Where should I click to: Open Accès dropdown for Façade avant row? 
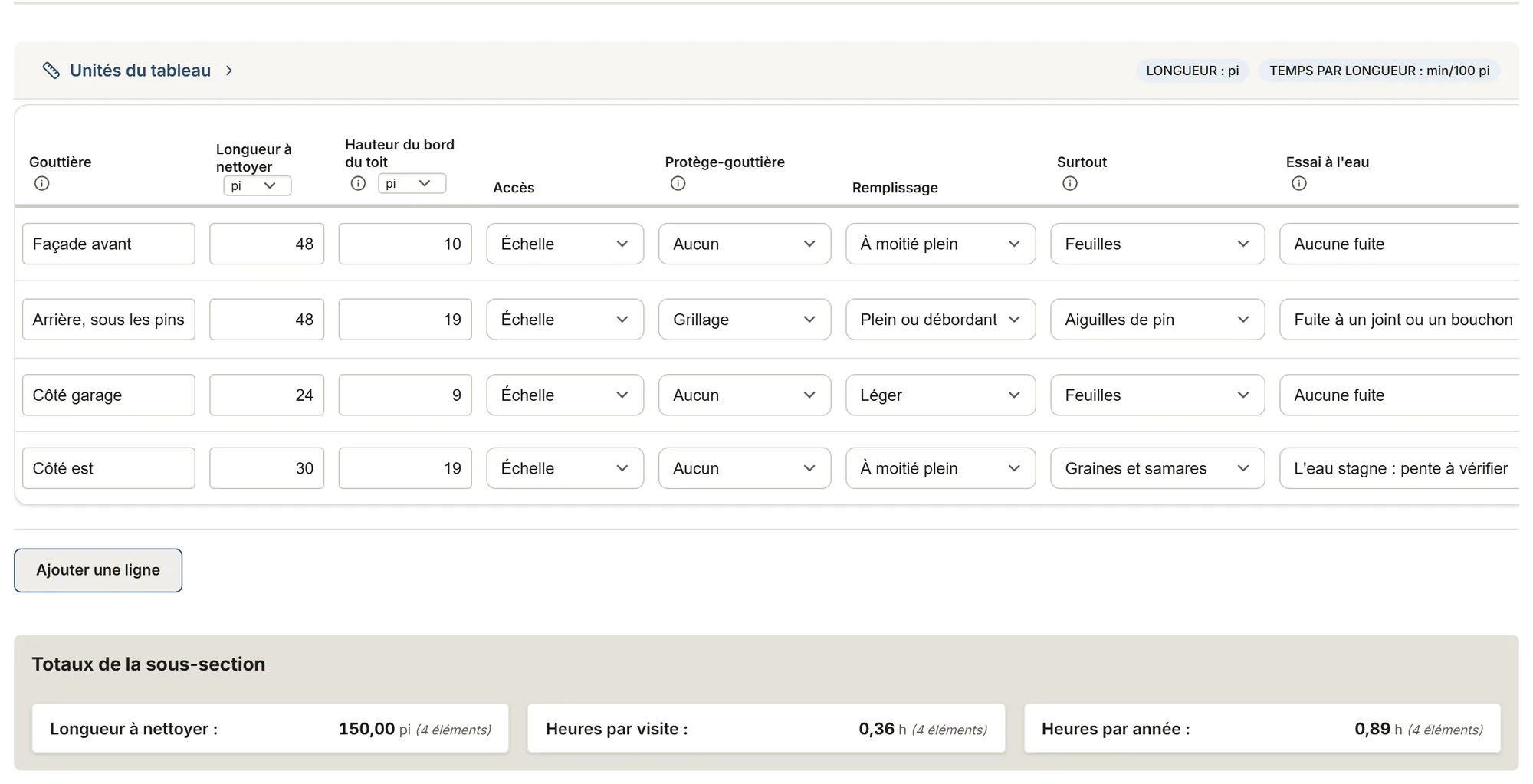pos(565,244)
